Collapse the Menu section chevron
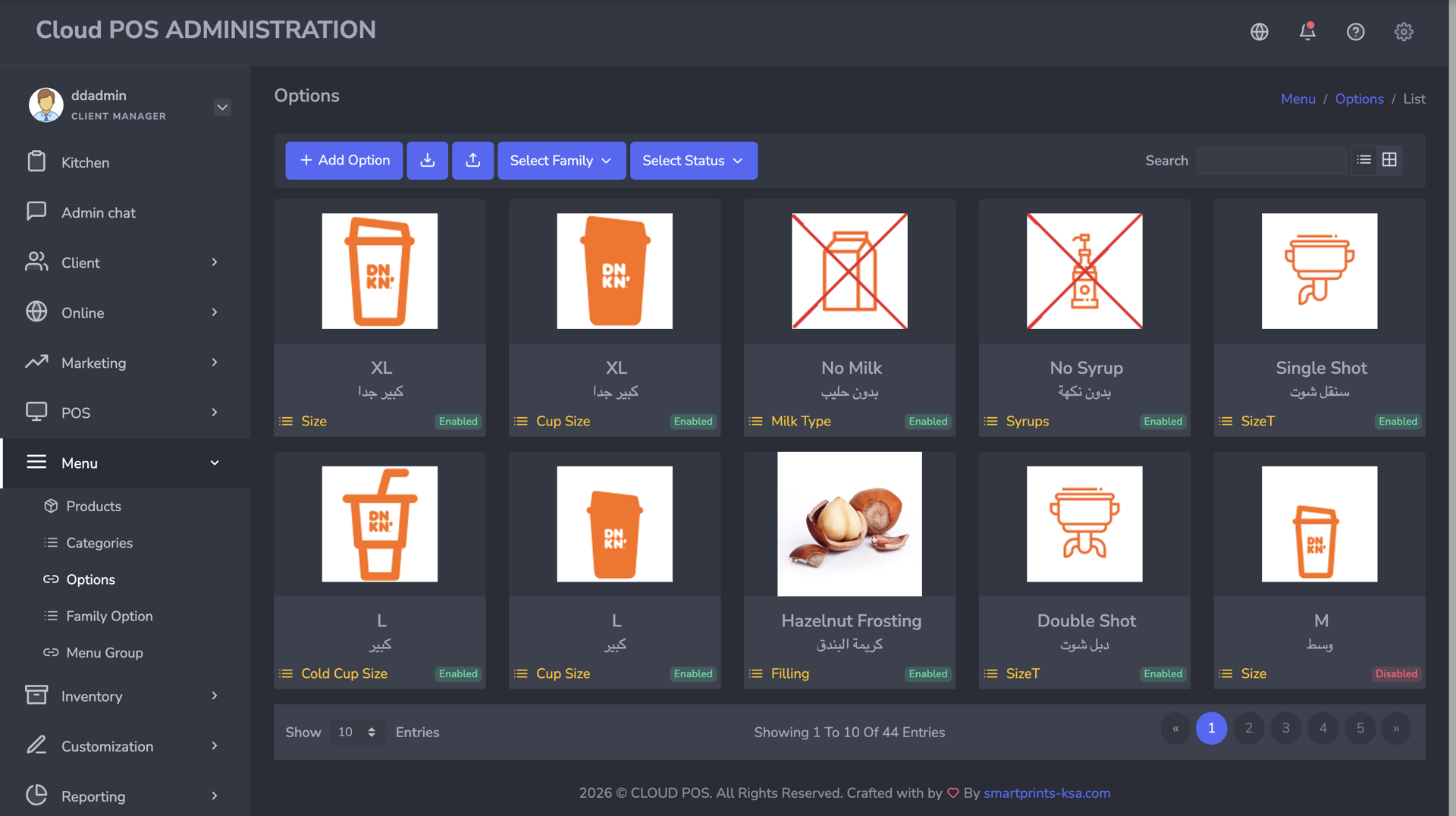This screenshot has height=816, width=1456. pyautogui.click(x=215, y=463)
